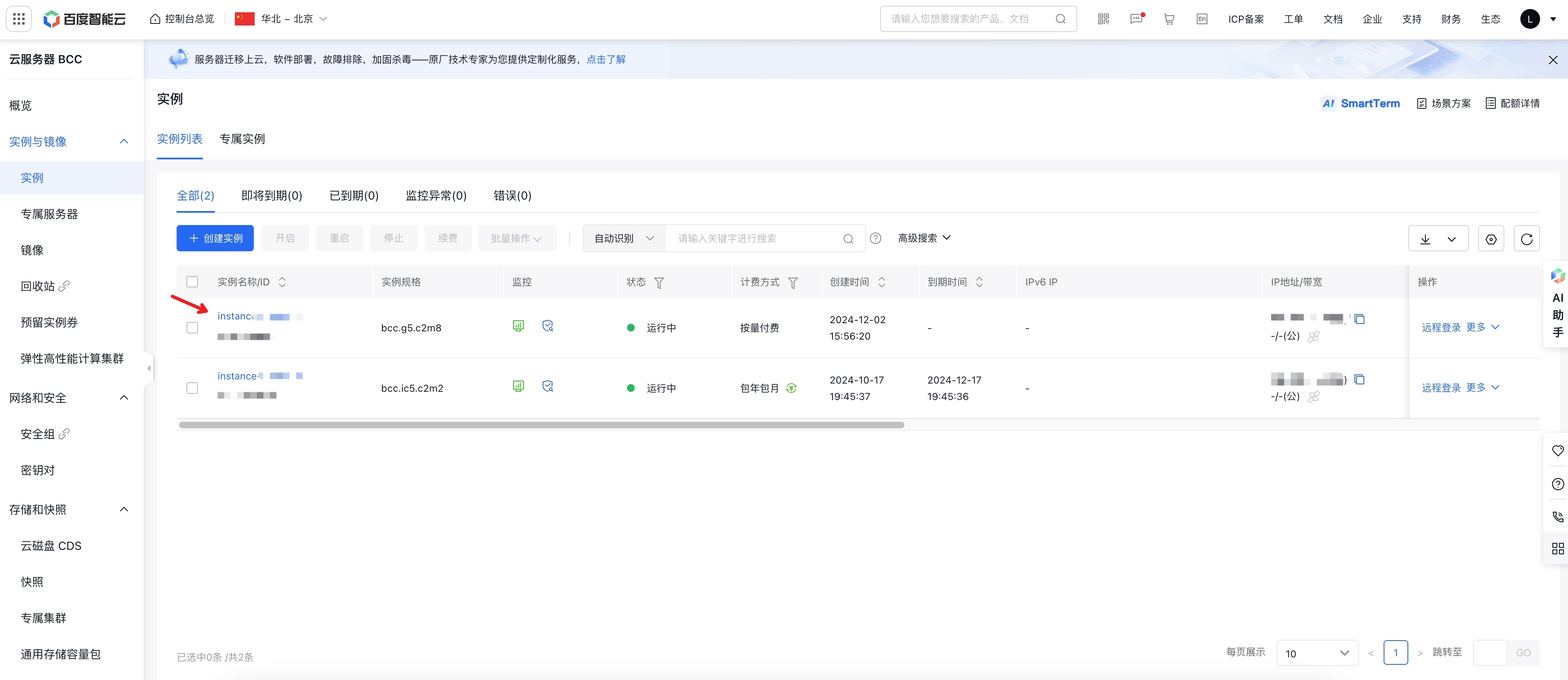Filter by 计费方式 using the funnel icon

[x=793, y=283]
